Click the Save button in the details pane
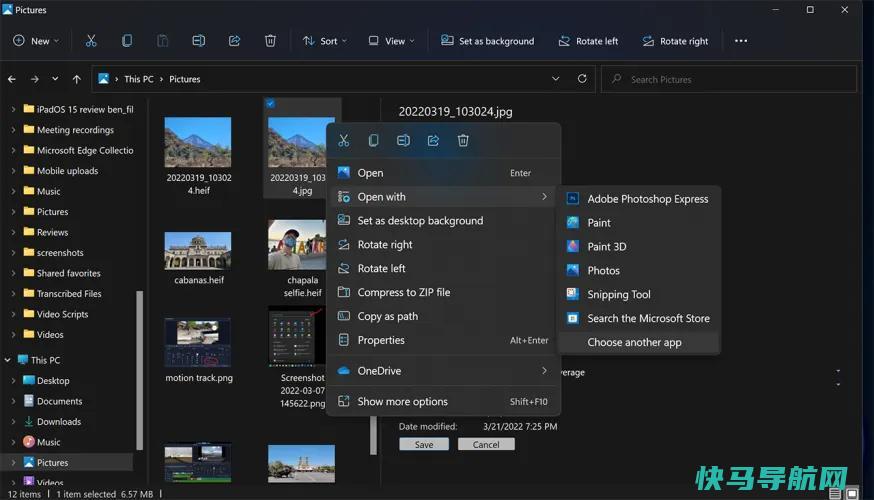Viewport: 874px width, 500px height. [x=424, y=444]
